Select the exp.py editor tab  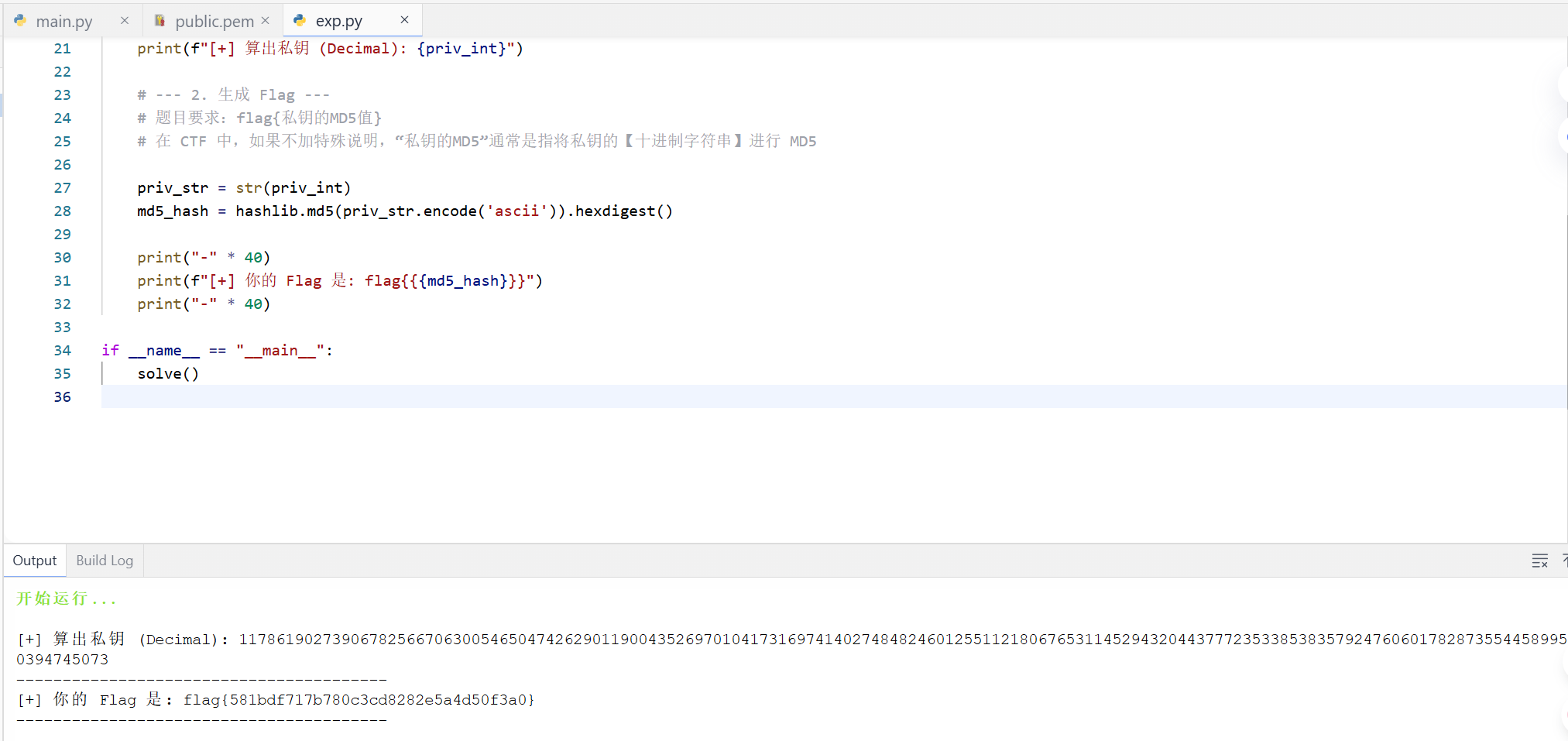(338, 22)
